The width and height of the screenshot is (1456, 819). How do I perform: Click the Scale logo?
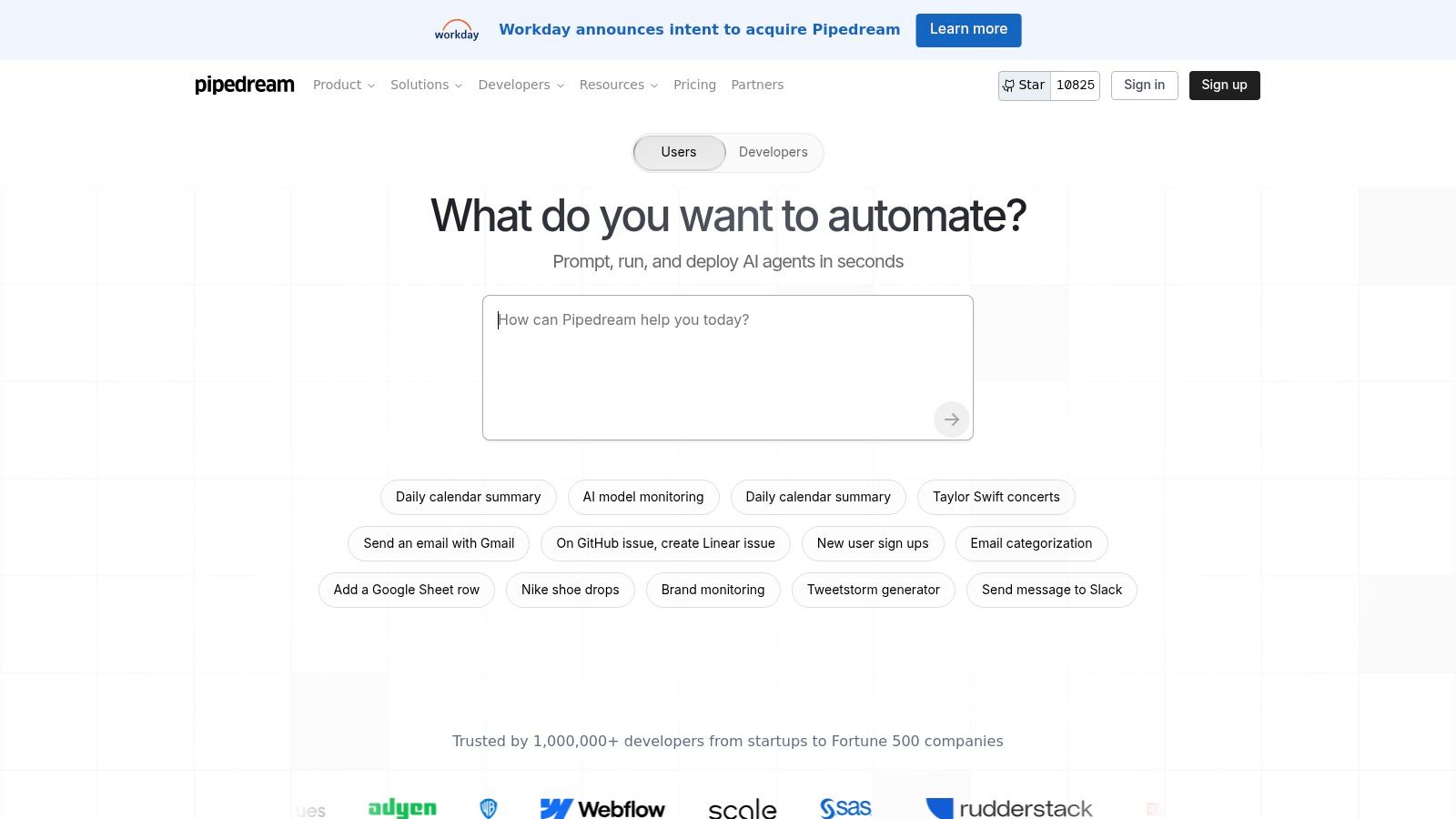[742, 808]
